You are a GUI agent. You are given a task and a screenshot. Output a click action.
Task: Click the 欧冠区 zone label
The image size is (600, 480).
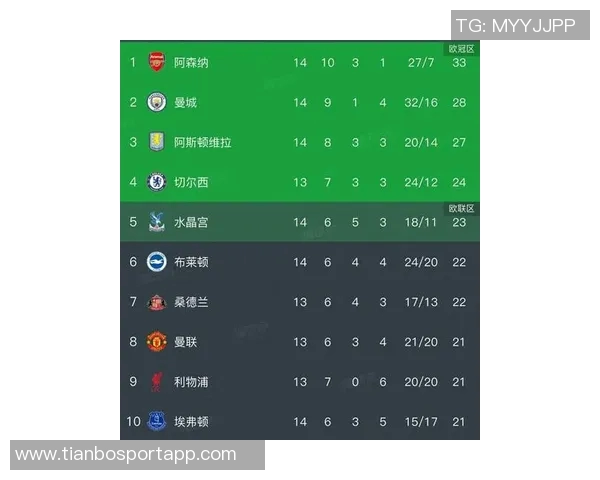tap(461, 48)
